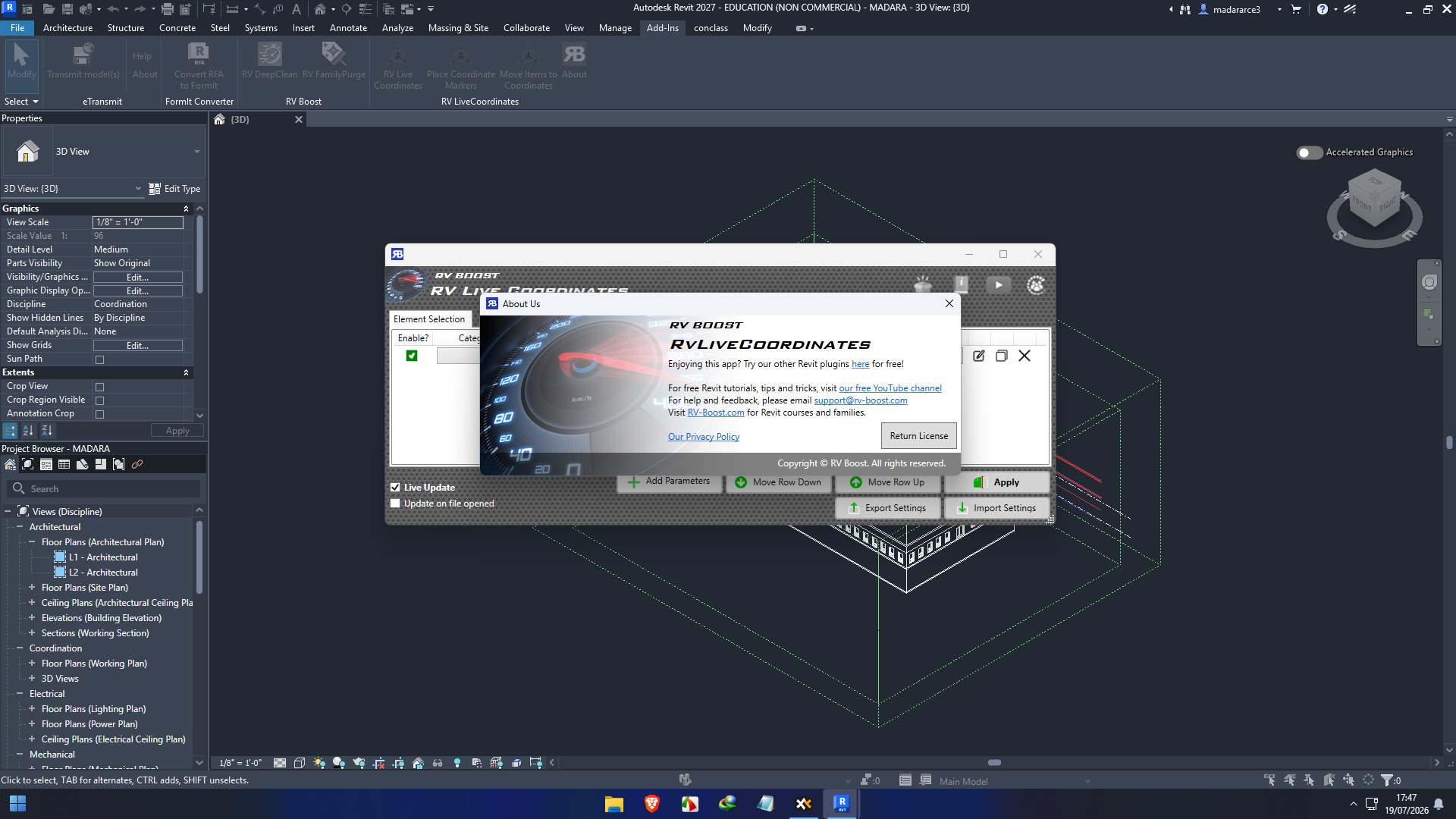1456x819 pixels.
Task: Click the Detail Level icon in view control bar
Action: click(280, 763)
